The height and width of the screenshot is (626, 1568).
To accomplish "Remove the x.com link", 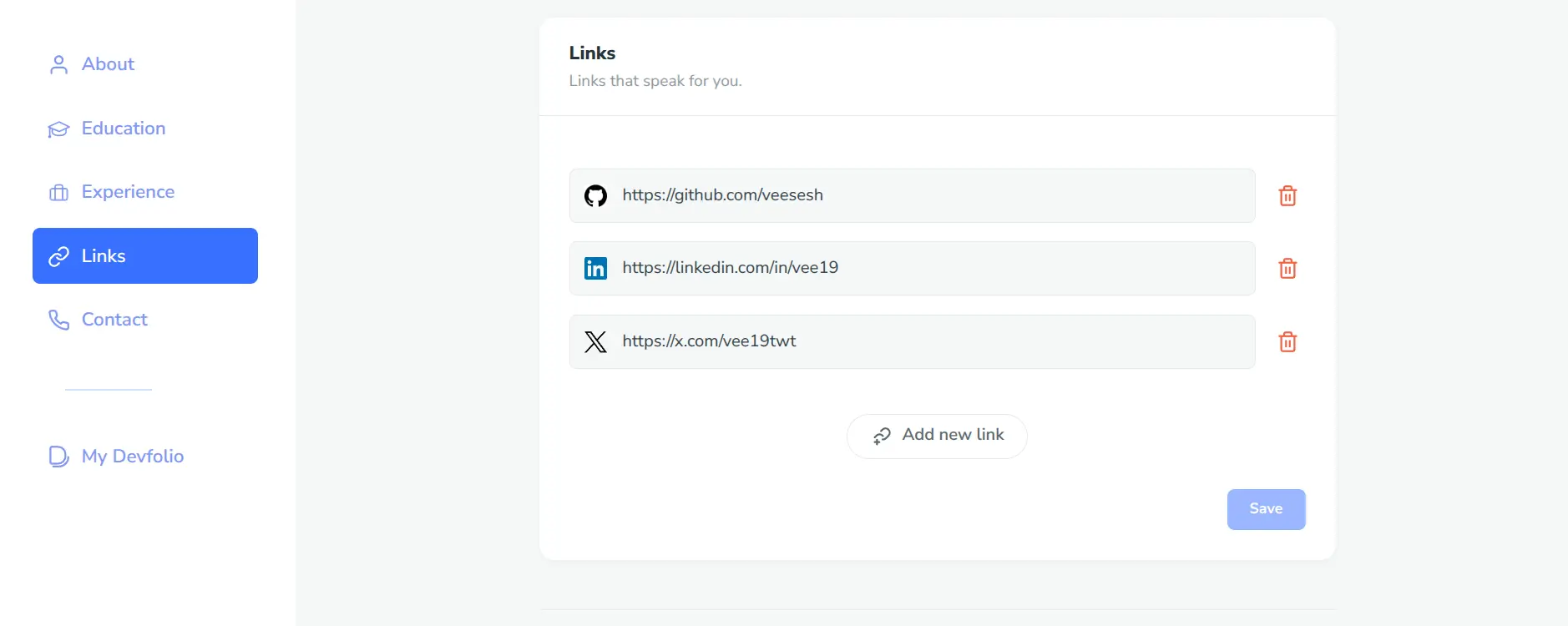I will tap(1287, 342).
